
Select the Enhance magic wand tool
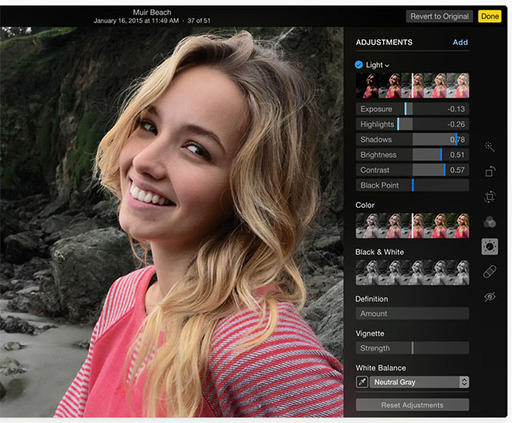pos(489,147)
